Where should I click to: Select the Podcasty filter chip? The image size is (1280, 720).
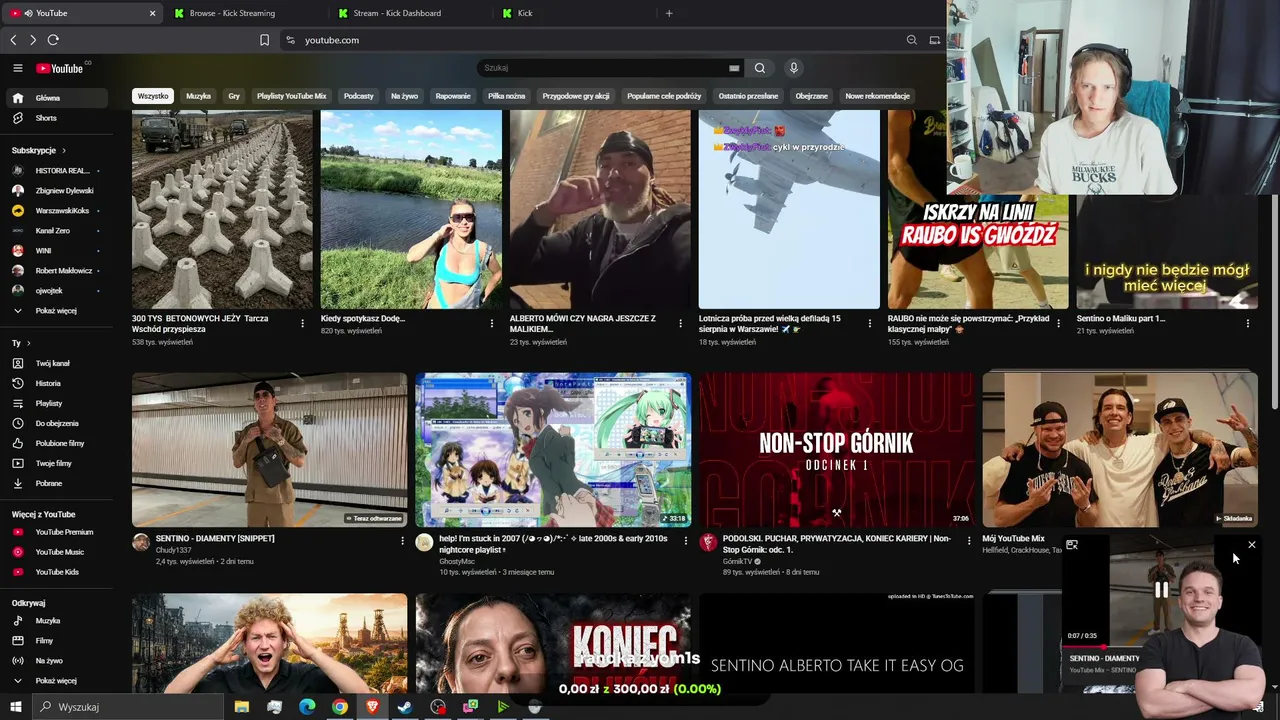click(358, 96)
